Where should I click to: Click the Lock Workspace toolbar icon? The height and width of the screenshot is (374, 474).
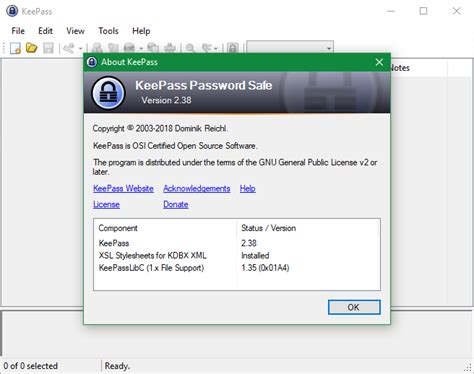[x=233, y=48]
